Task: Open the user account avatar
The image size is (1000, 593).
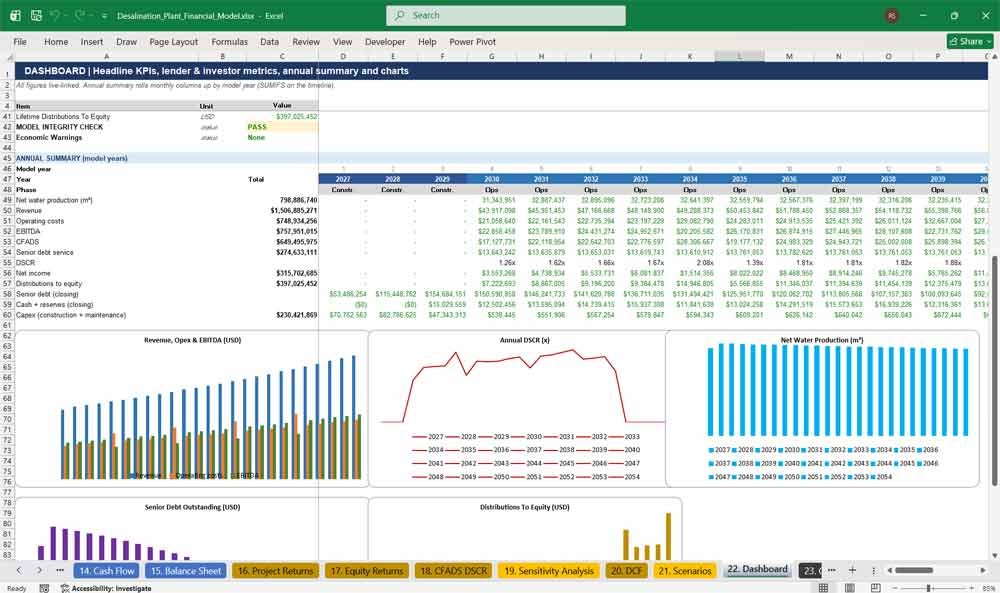Action: click(x=892, y=15)
